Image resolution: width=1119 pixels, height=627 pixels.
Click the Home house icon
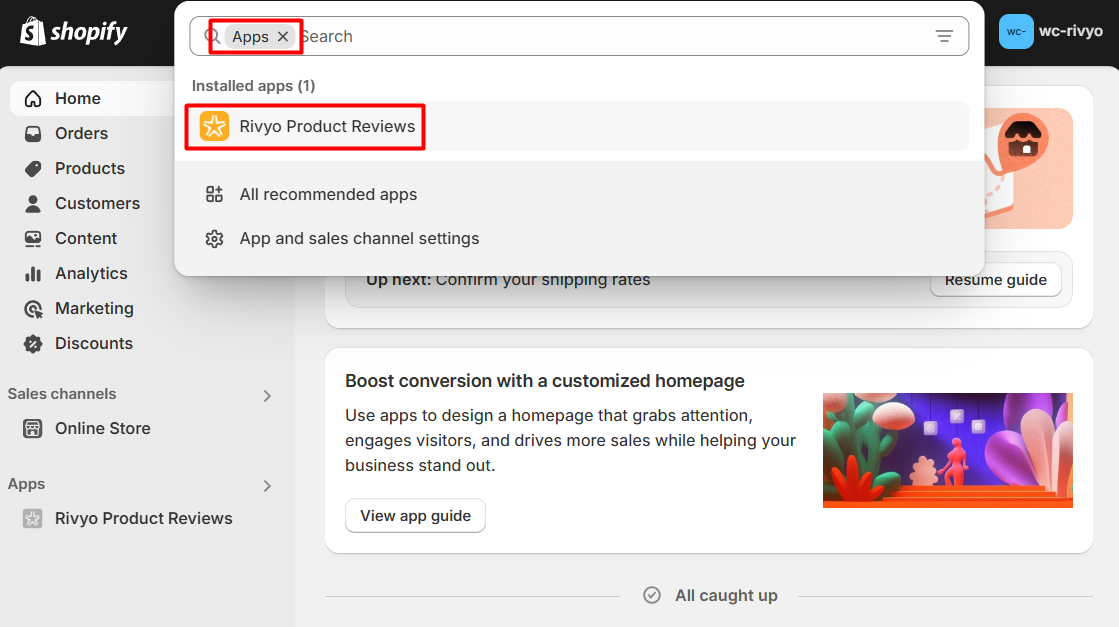(33, 98)
